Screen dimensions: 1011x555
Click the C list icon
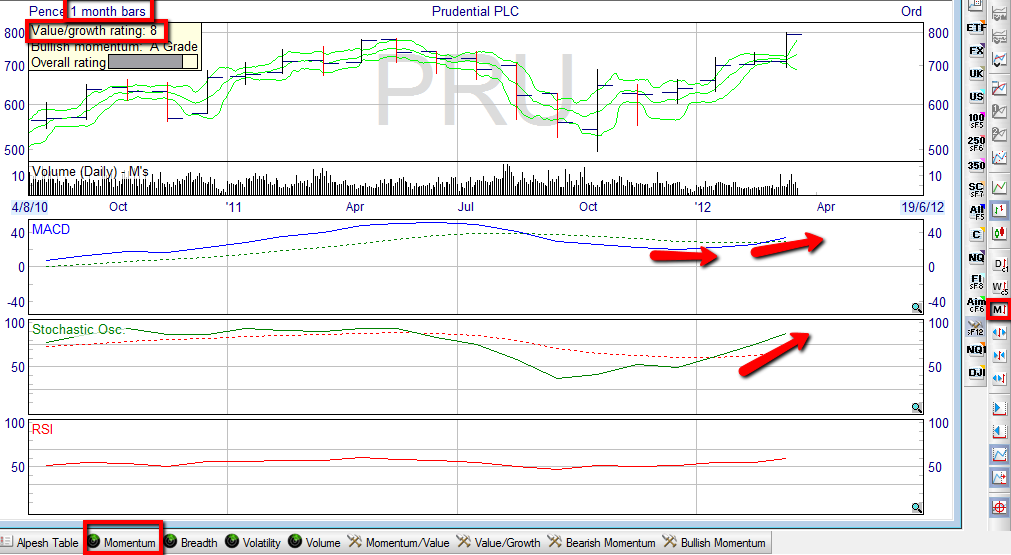(976, 235)
